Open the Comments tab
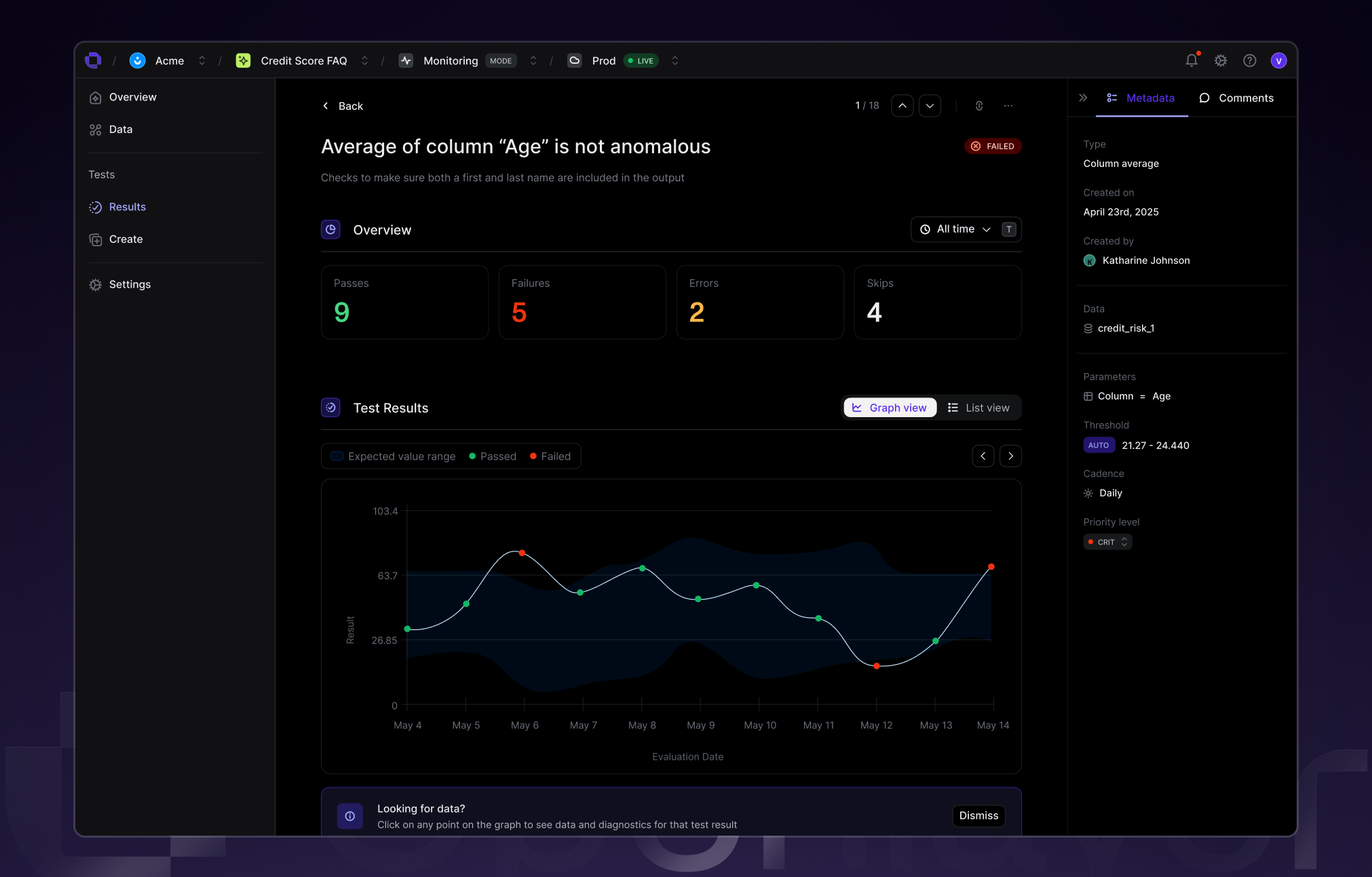This screenshot has width=1372, height=877. click(1236, 98)
